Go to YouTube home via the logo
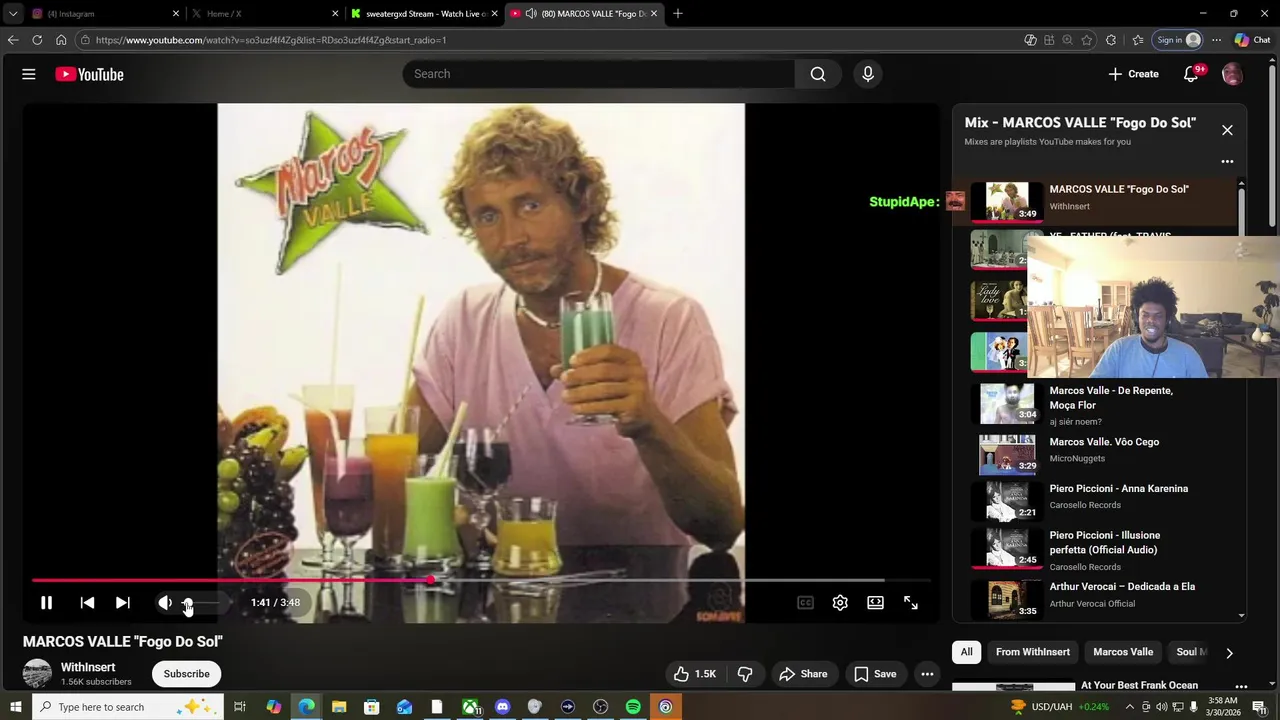 click(x=89, y=74)
